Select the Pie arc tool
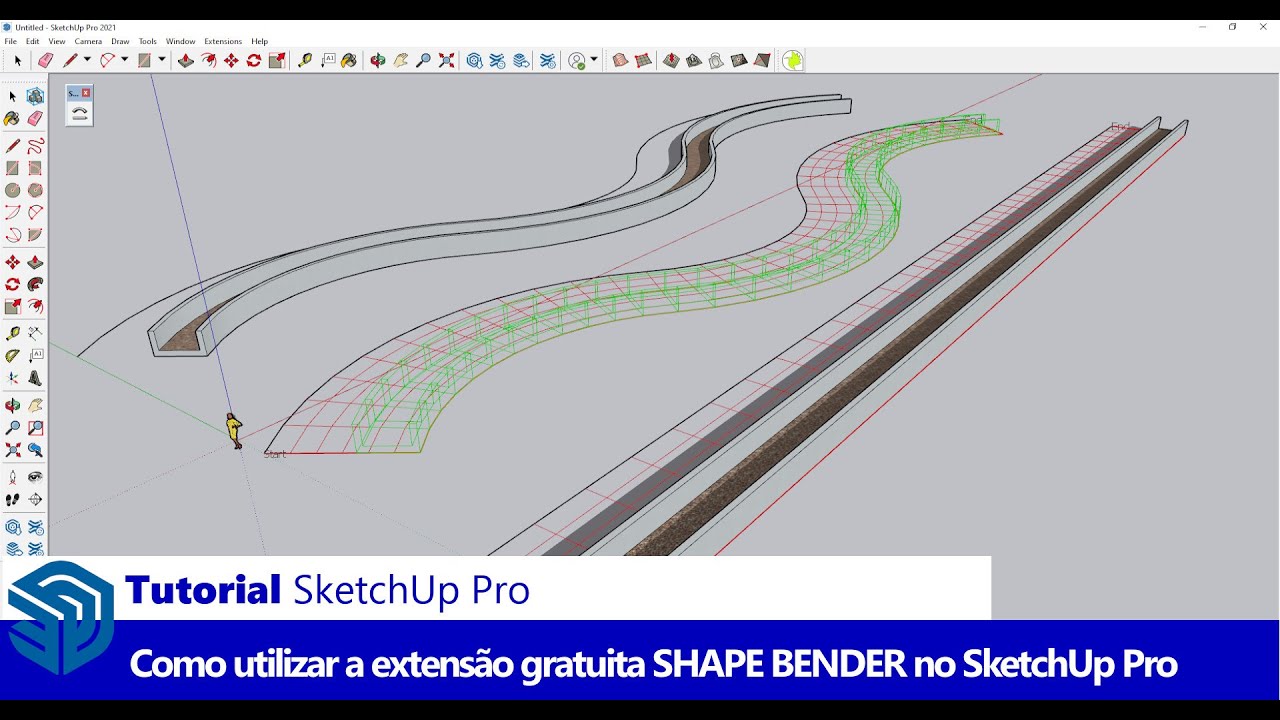The height and width of the screenshot is (720, 1280). tap(35, 235)
